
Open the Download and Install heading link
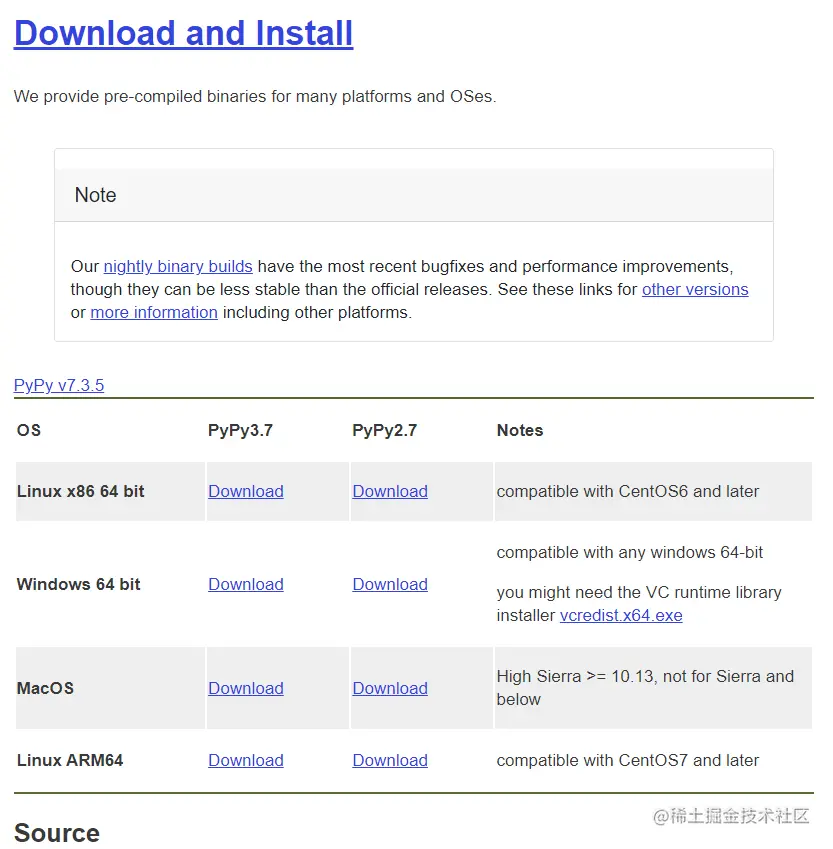tap(184, 34)
